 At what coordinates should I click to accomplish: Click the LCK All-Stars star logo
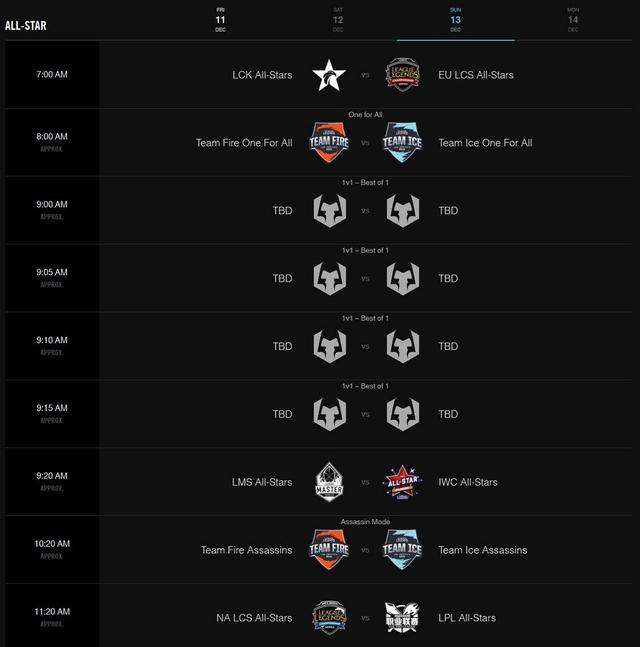click(x=329, y=75)
